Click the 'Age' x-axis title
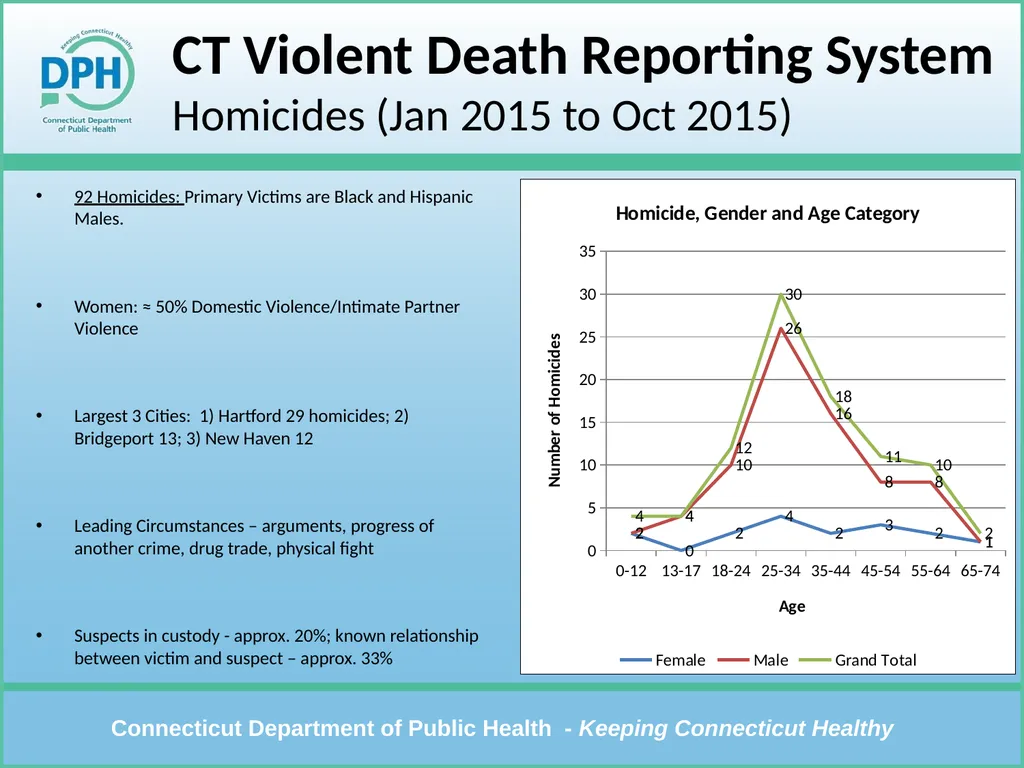 coord(792,607)
